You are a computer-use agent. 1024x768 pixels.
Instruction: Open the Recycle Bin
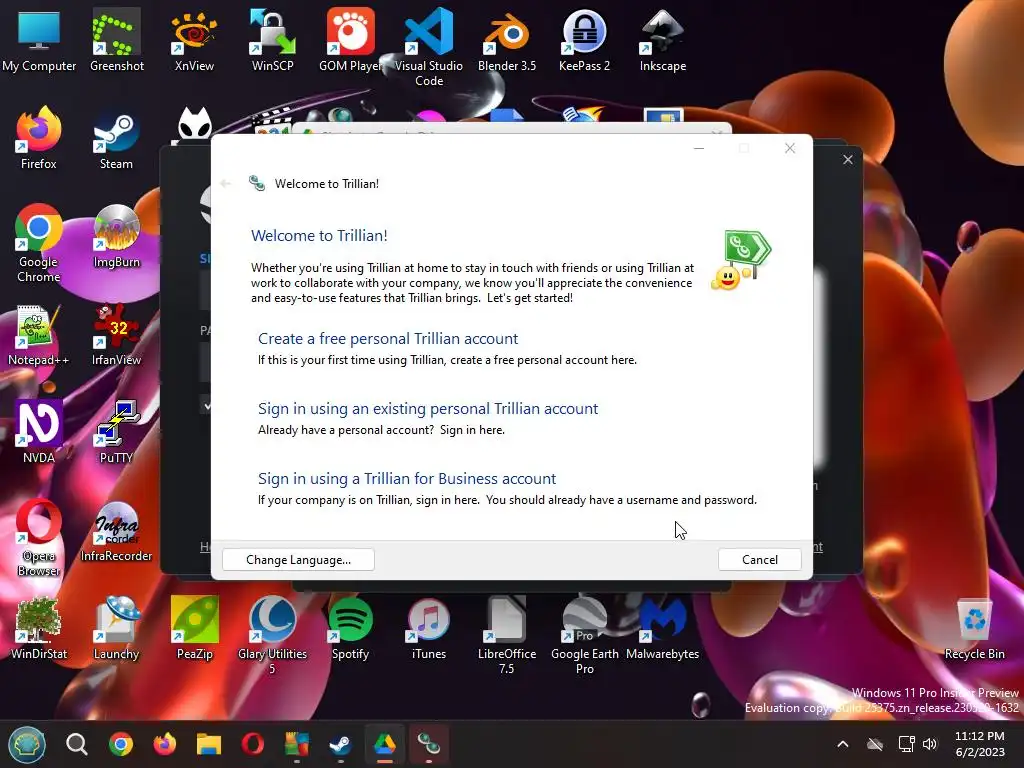pos(974,628)
